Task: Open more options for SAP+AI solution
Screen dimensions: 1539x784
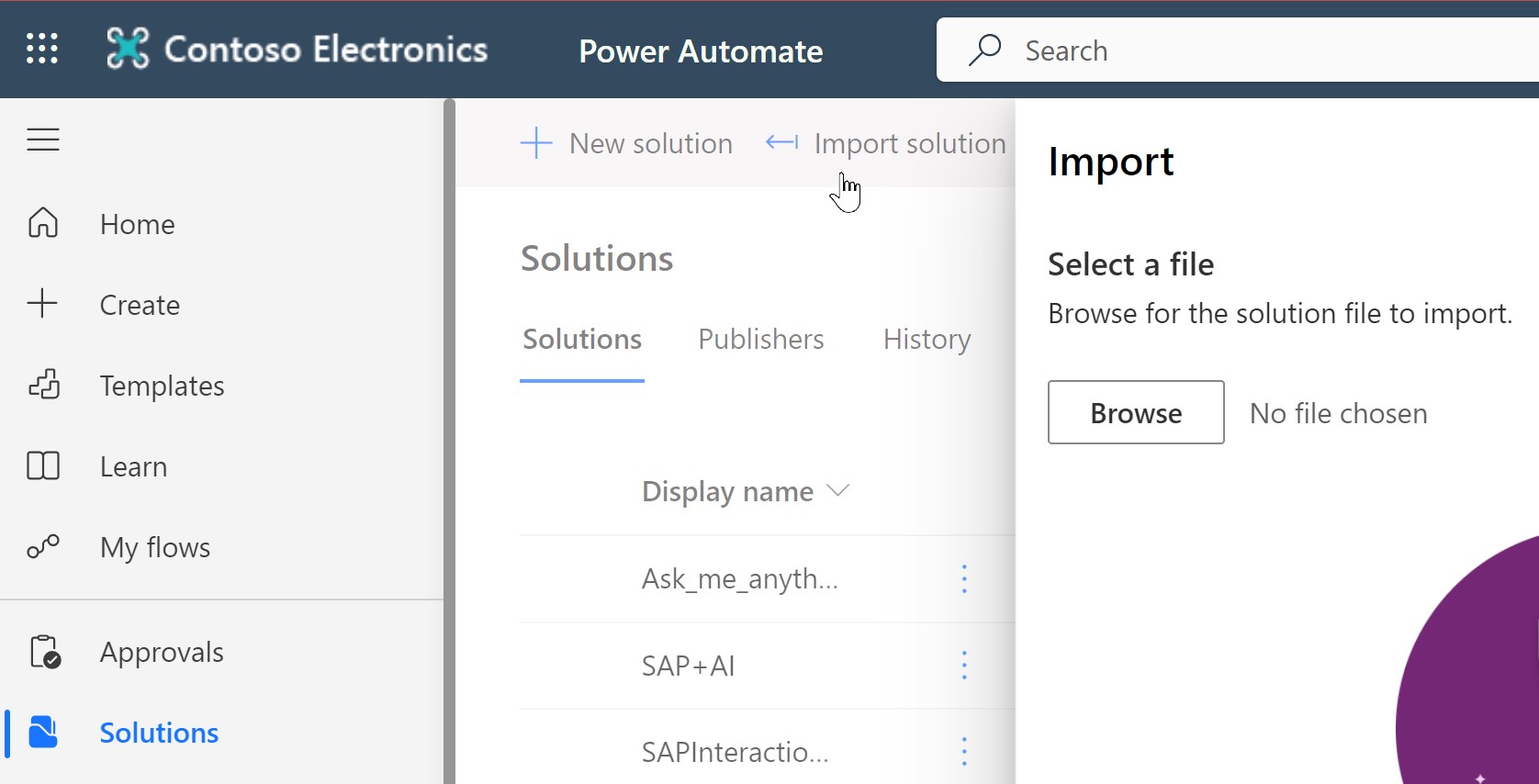Action: click(964, 666)
